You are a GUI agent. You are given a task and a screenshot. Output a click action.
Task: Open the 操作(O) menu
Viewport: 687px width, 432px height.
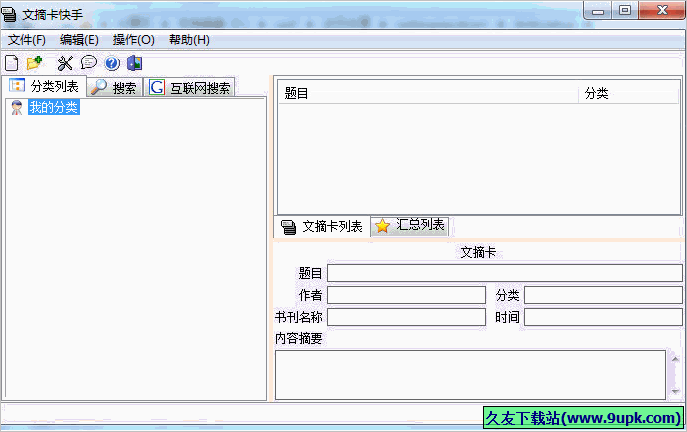pos(134,40)
